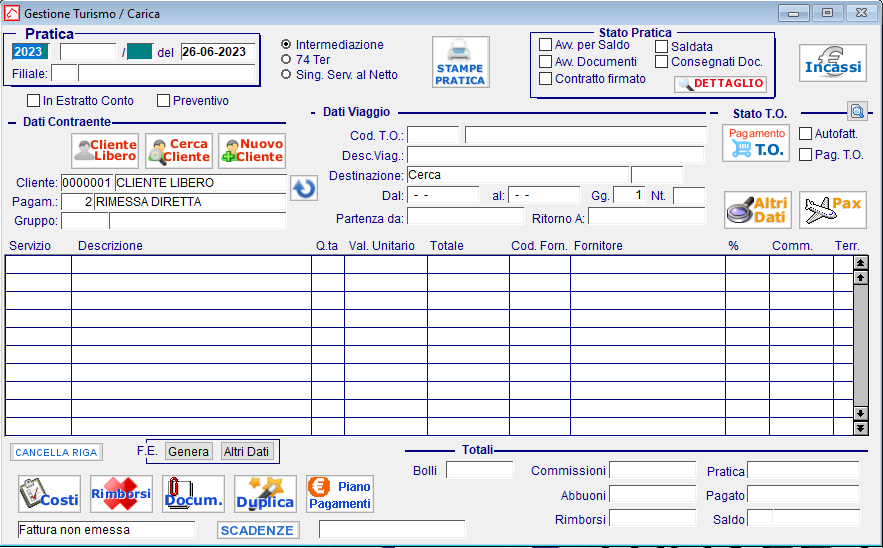This screenshot has width=883, height=548.
Task: Click the scroll-to-bottom arrow in grid scrollbar
Action: 860,429
